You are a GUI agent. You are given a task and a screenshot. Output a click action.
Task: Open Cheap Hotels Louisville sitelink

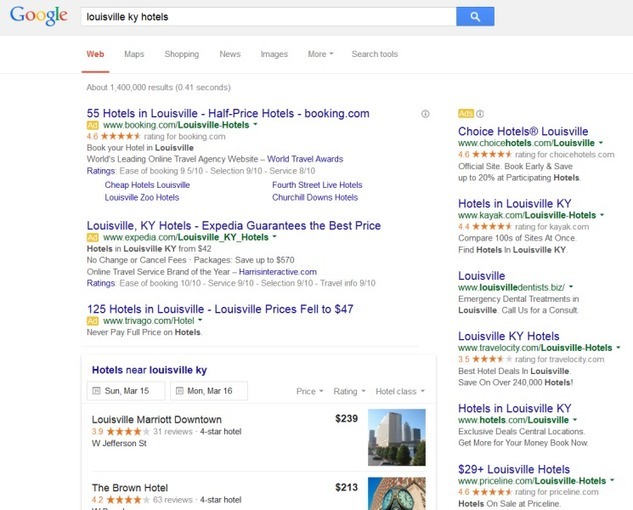147,185
